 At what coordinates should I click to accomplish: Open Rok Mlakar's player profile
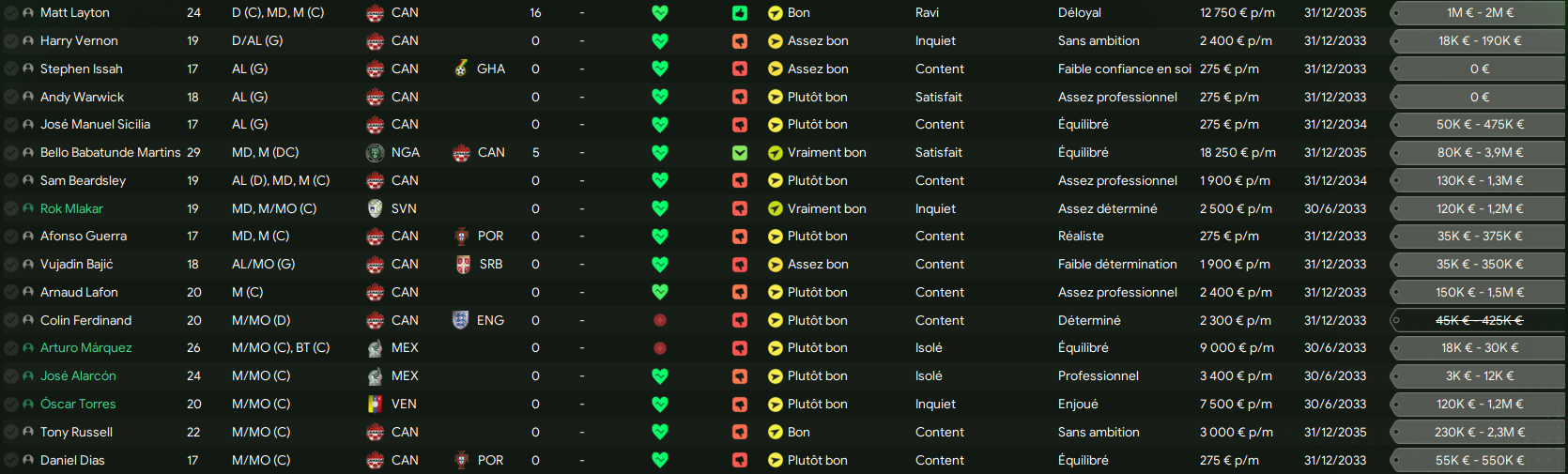[71, 208]
